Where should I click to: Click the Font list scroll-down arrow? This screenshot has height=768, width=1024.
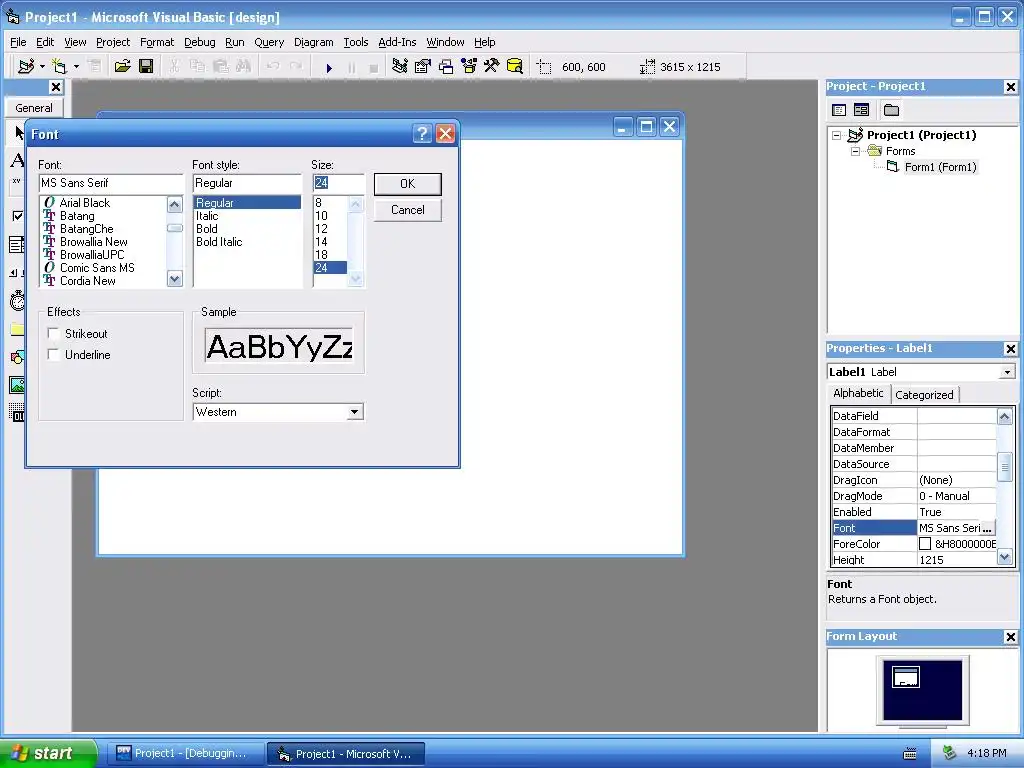(x=174, y=279)
